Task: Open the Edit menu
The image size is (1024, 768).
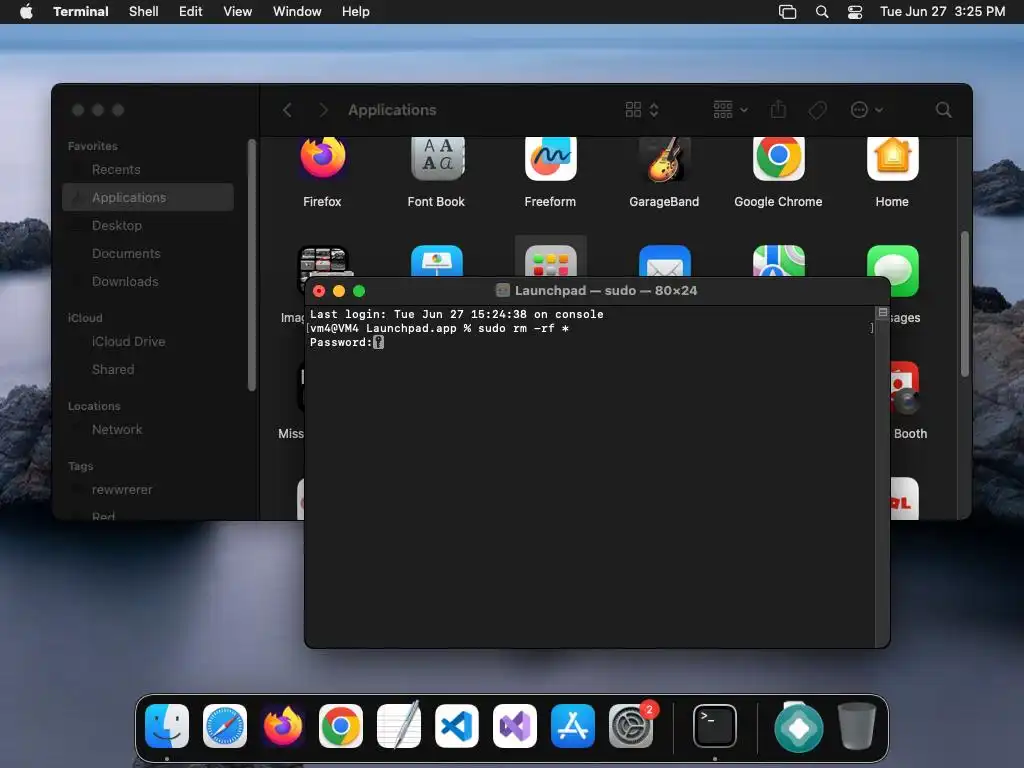Action: coord(191,11)
